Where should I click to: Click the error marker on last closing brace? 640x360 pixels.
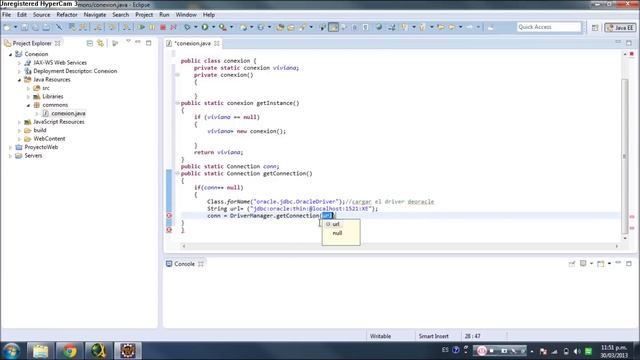coord(169,230)
